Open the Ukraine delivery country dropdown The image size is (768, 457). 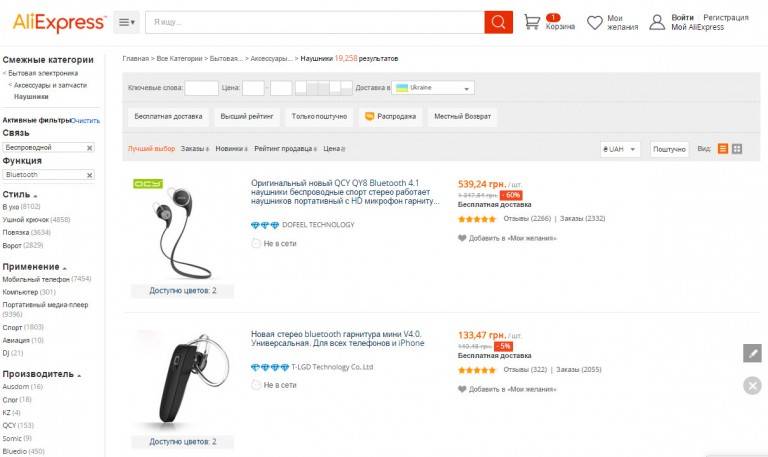(433, 88)
